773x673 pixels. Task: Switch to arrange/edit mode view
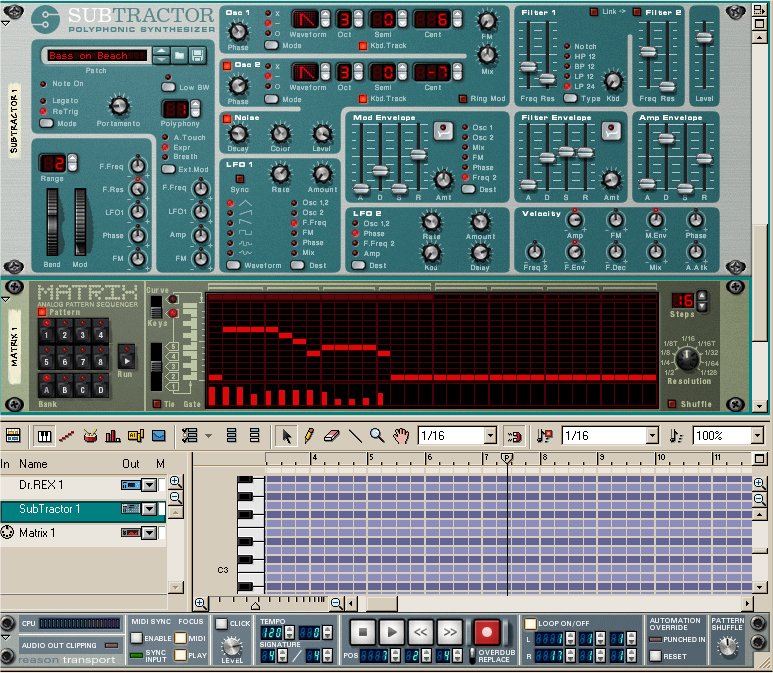point(13,435)
